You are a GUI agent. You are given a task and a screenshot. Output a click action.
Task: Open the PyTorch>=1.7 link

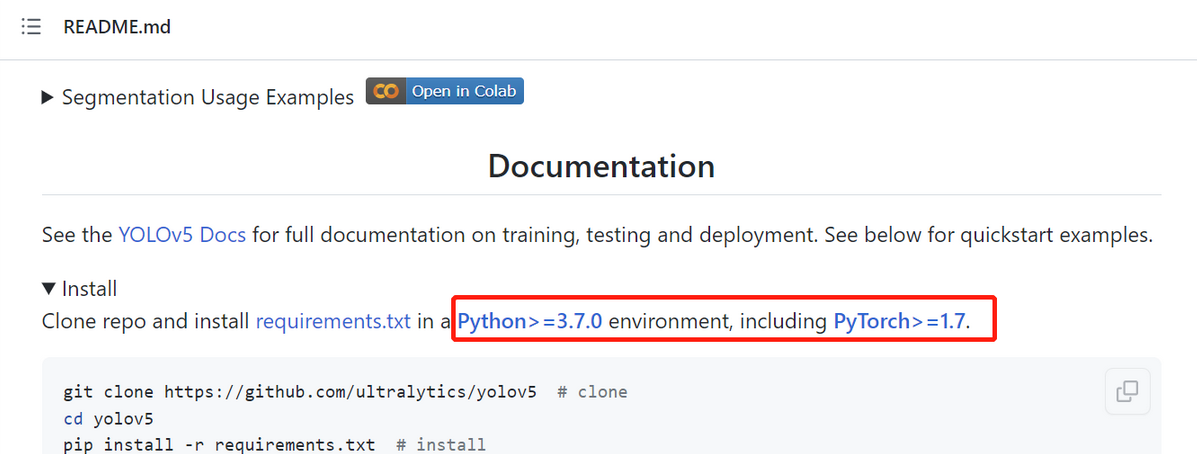coord(899,321)
